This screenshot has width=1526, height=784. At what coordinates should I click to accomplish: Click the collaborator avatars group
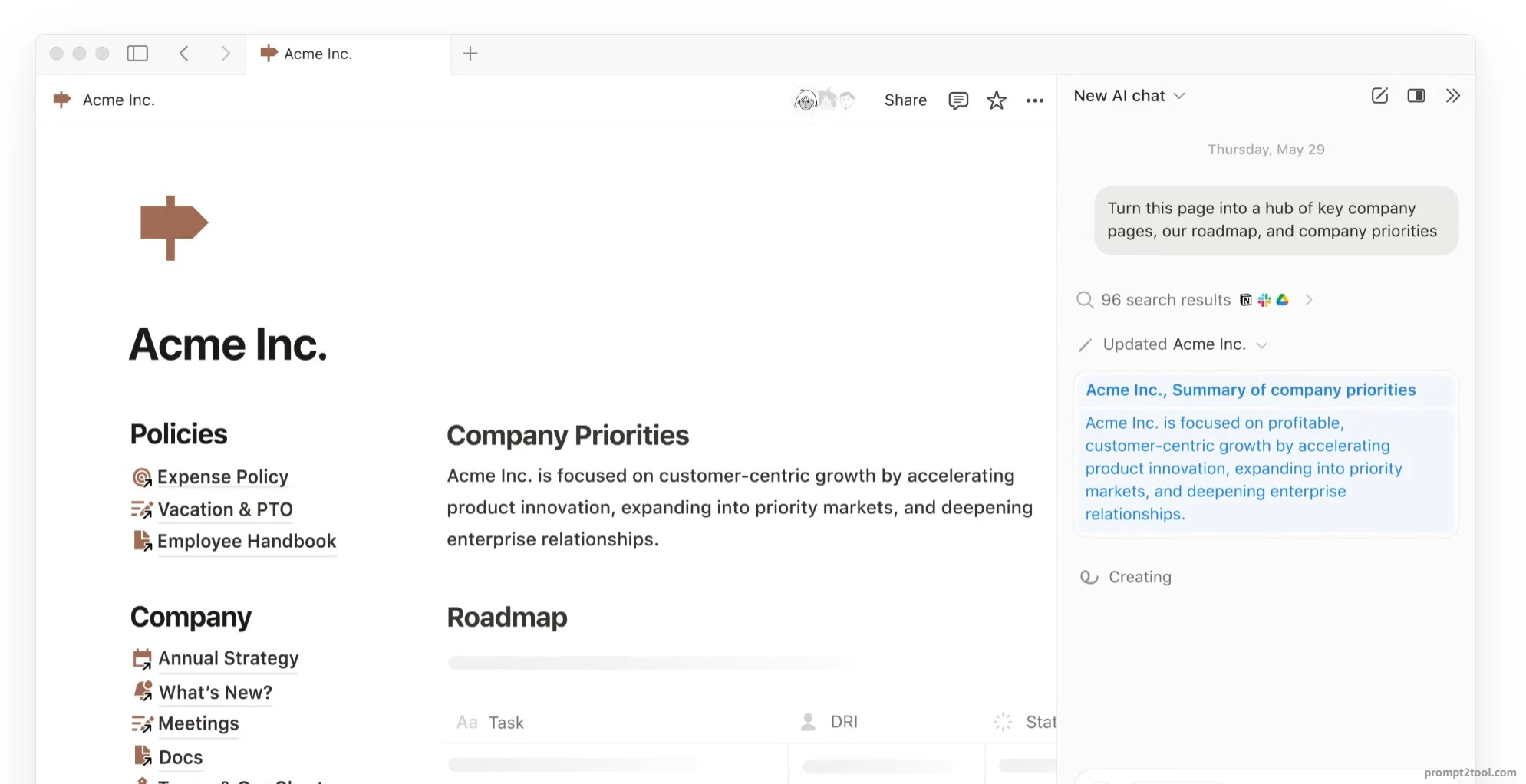824,100
